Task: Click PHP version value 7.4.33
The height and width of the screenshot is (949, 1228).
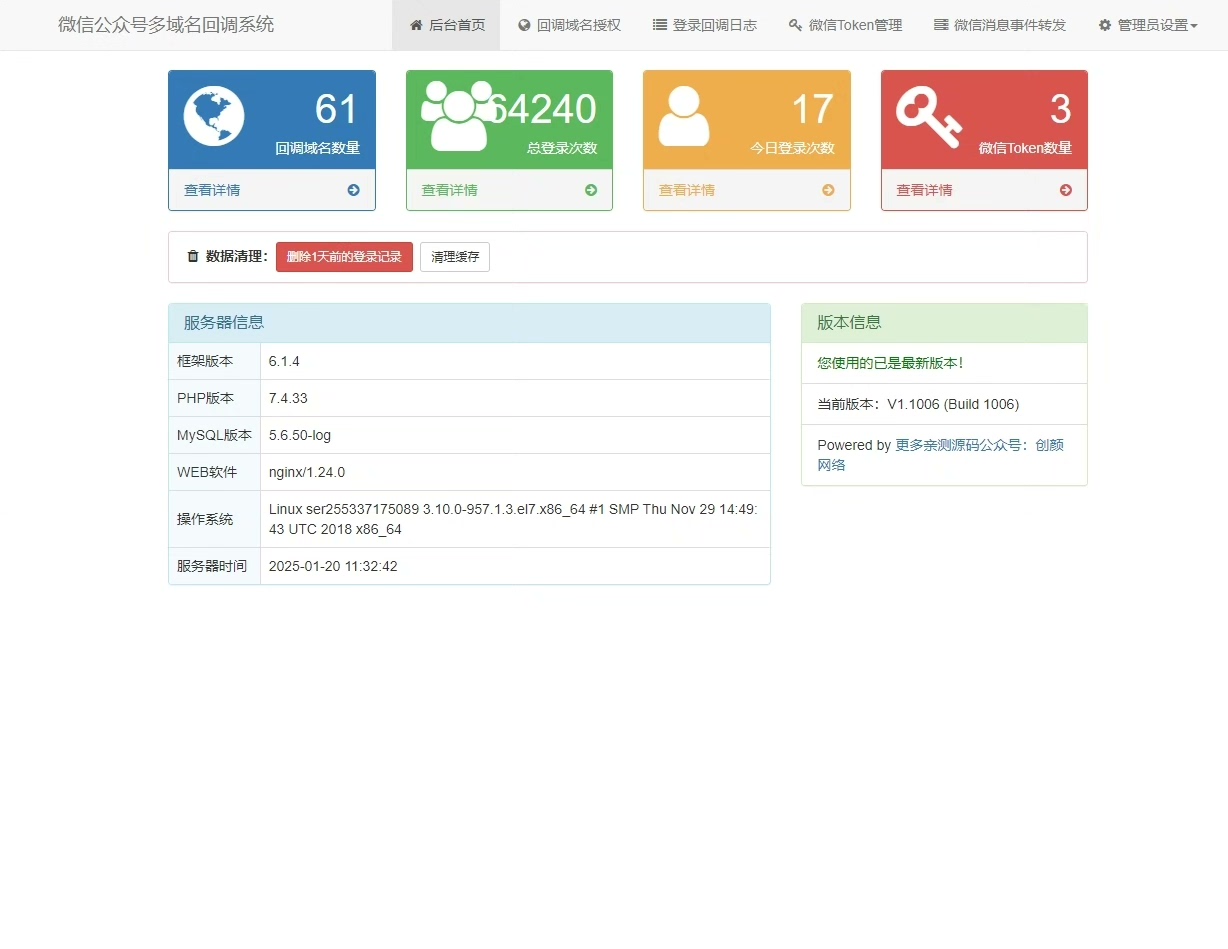Action: coord(288,398)
